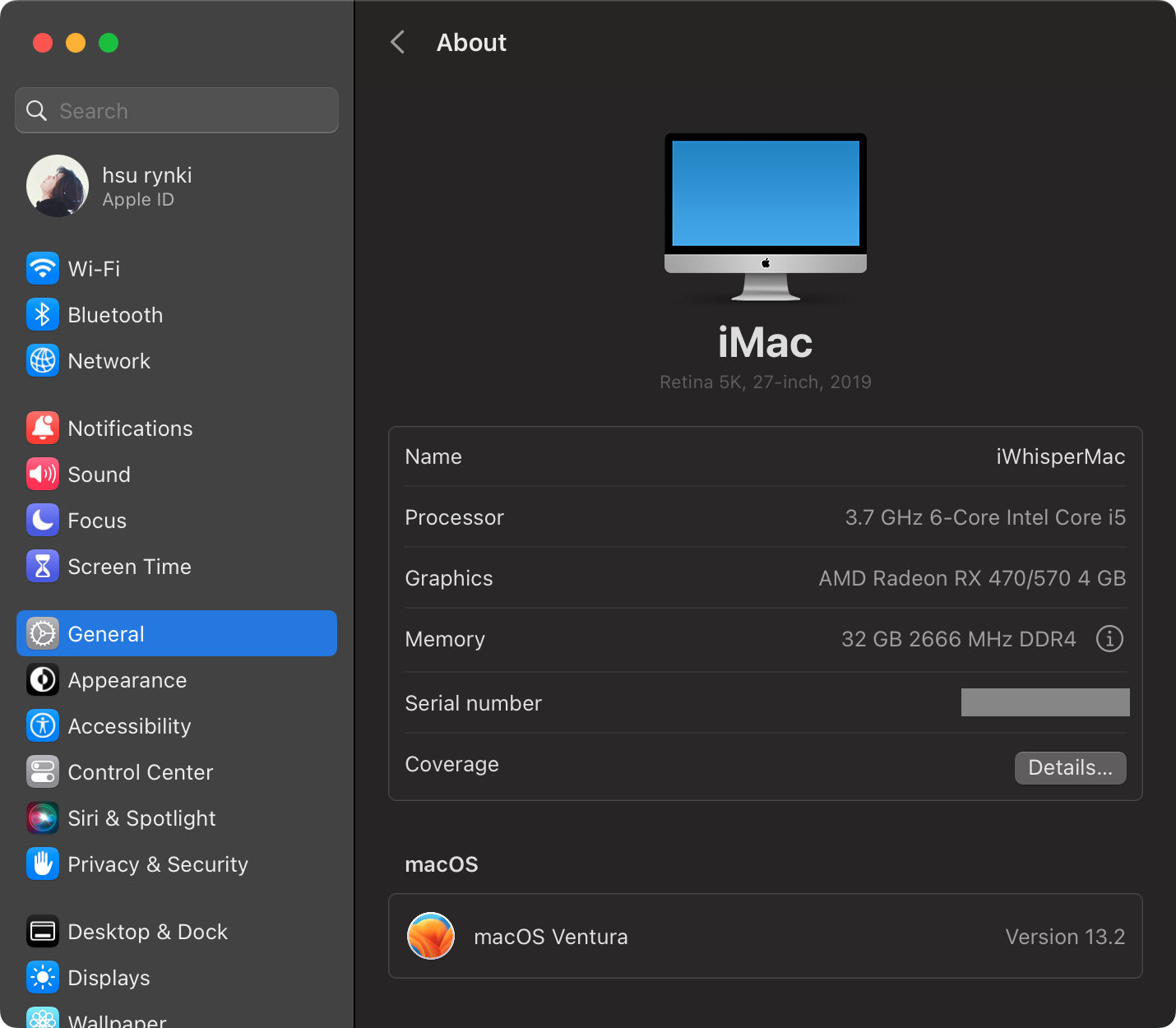Viewport: 1176px width, 1028px height.
Task: Click the Wi-Fi icon in sidebar
Action: (x=43, y=268)
